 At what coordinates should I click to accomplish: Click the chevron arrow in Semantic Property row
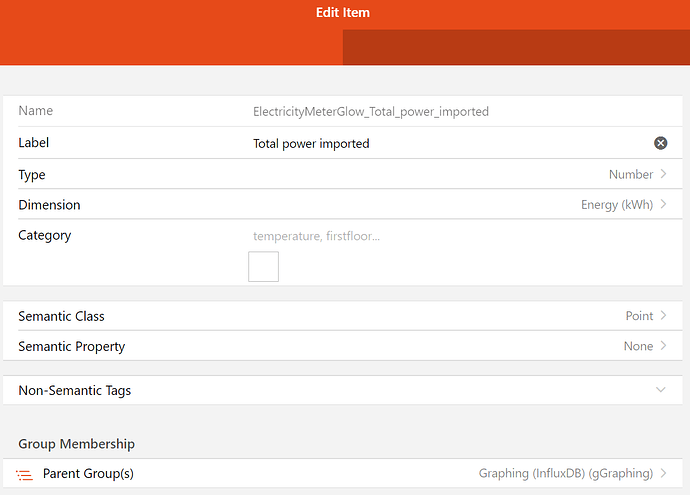click(663, 346)
